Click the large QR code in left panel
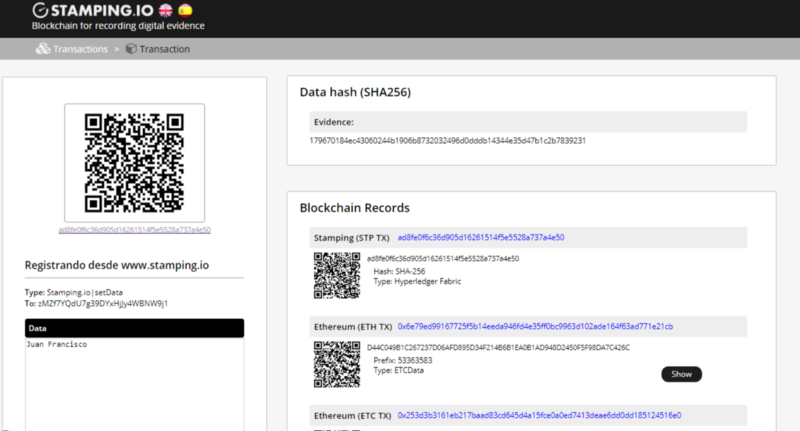This screenshot has width=800, height=431. pos(134,163)
